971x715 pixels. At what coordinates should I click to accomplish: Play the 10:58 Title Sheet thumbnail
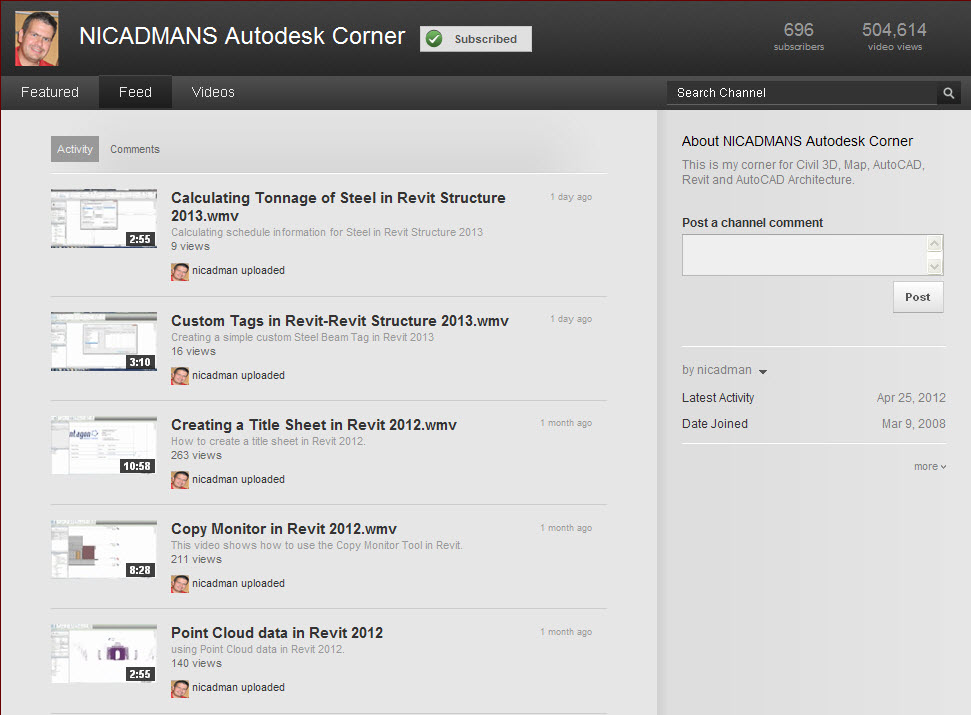pyautogui.click(x=103, y=446)
